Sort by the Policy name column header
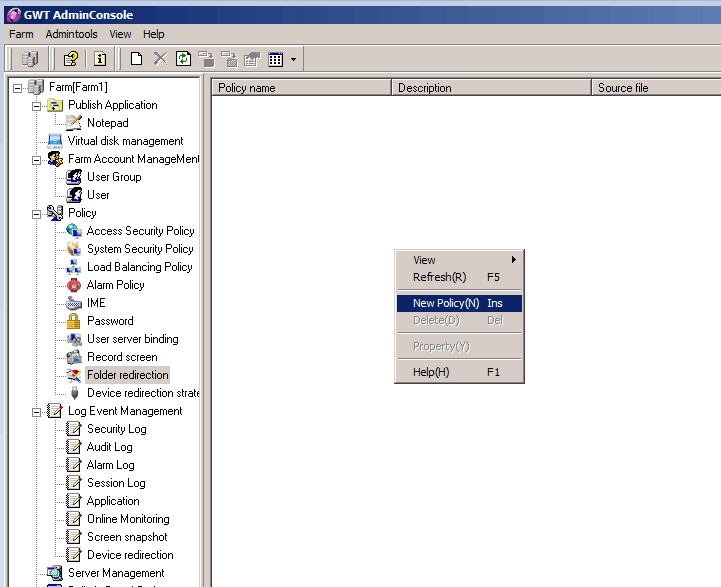721x587 pixels. click(300, 88)
